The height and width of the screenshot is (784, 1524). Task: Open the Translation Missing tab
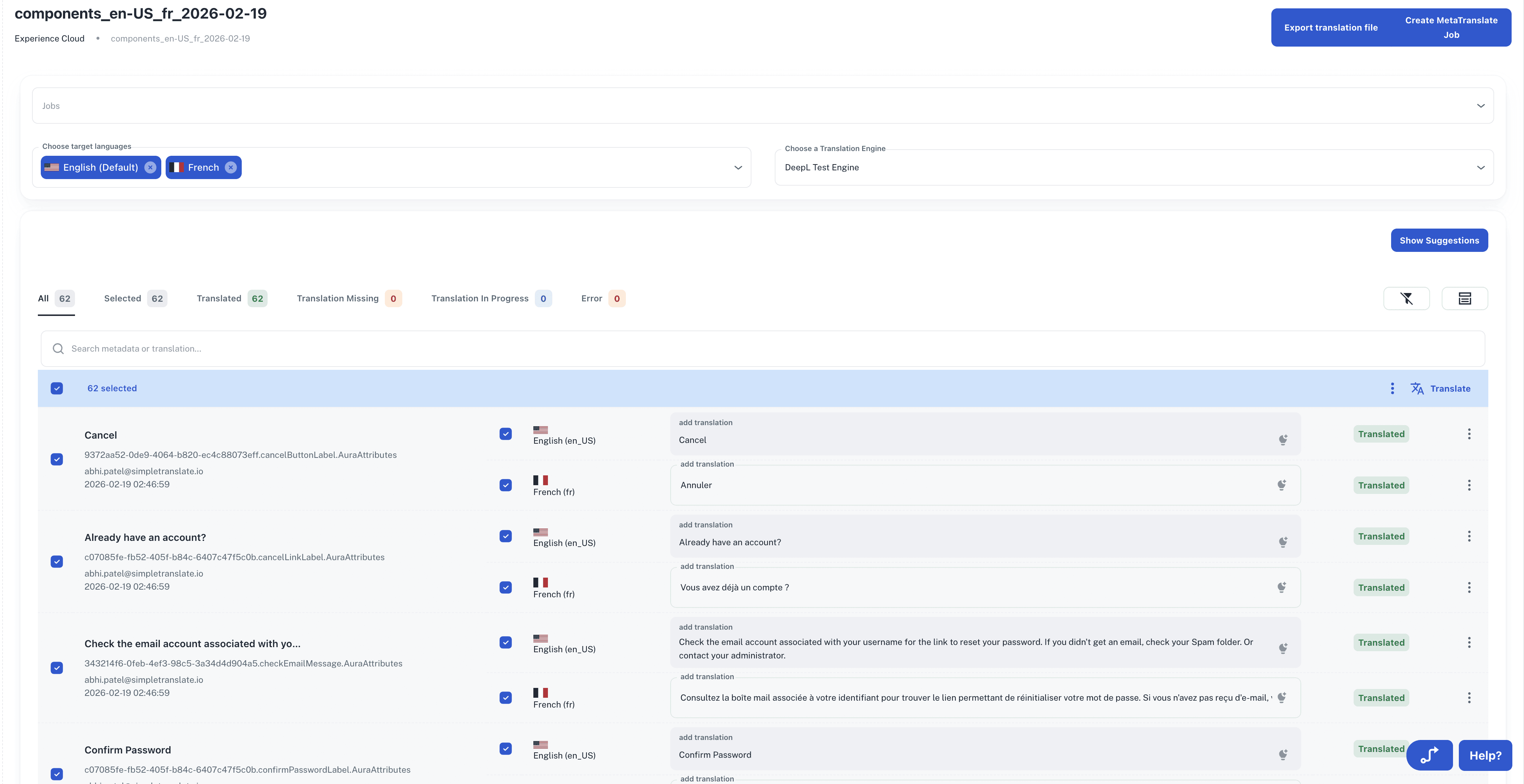coord(349,298)
